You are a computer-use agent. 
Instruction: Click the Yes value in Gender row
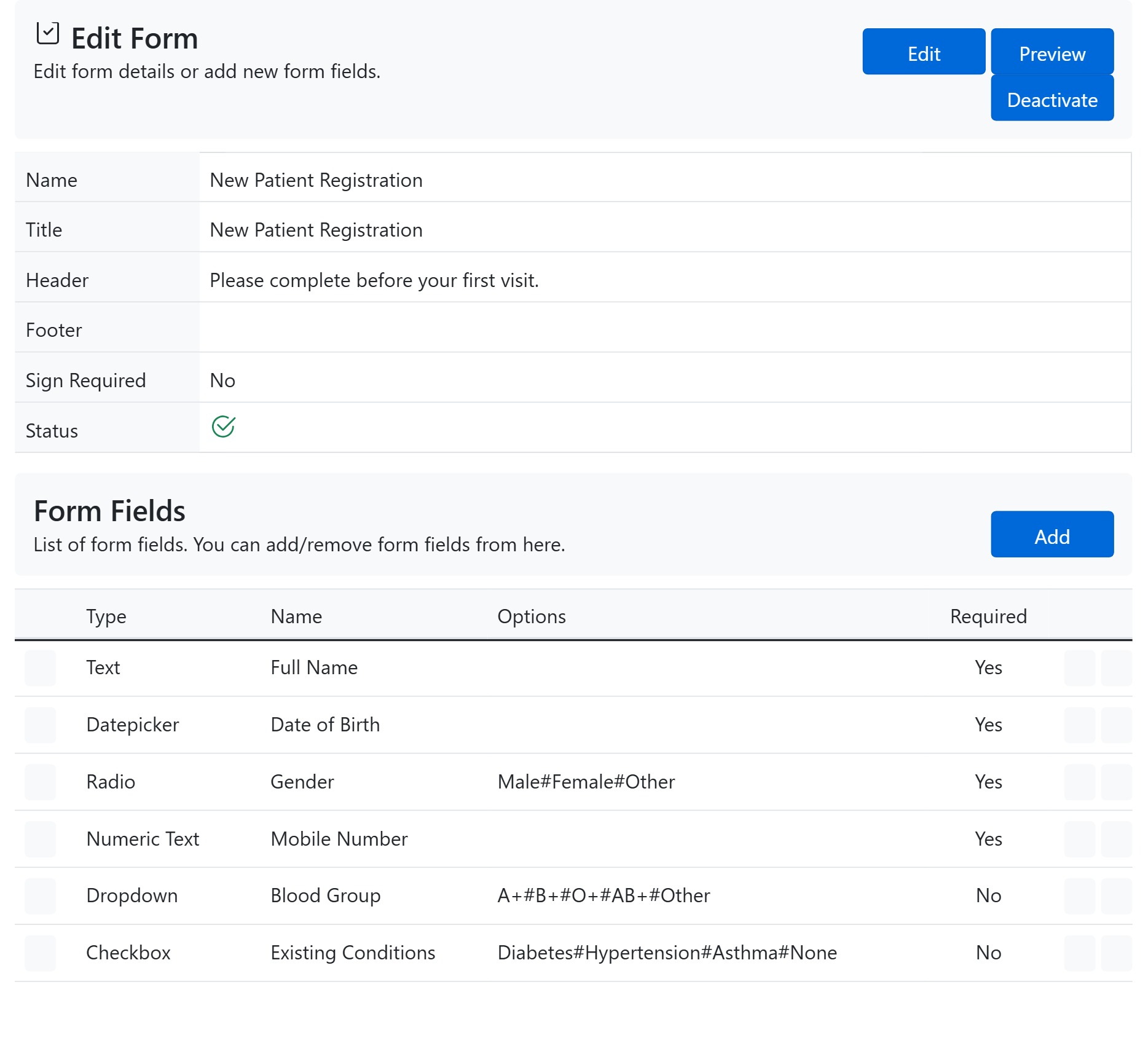pos(988,782)
